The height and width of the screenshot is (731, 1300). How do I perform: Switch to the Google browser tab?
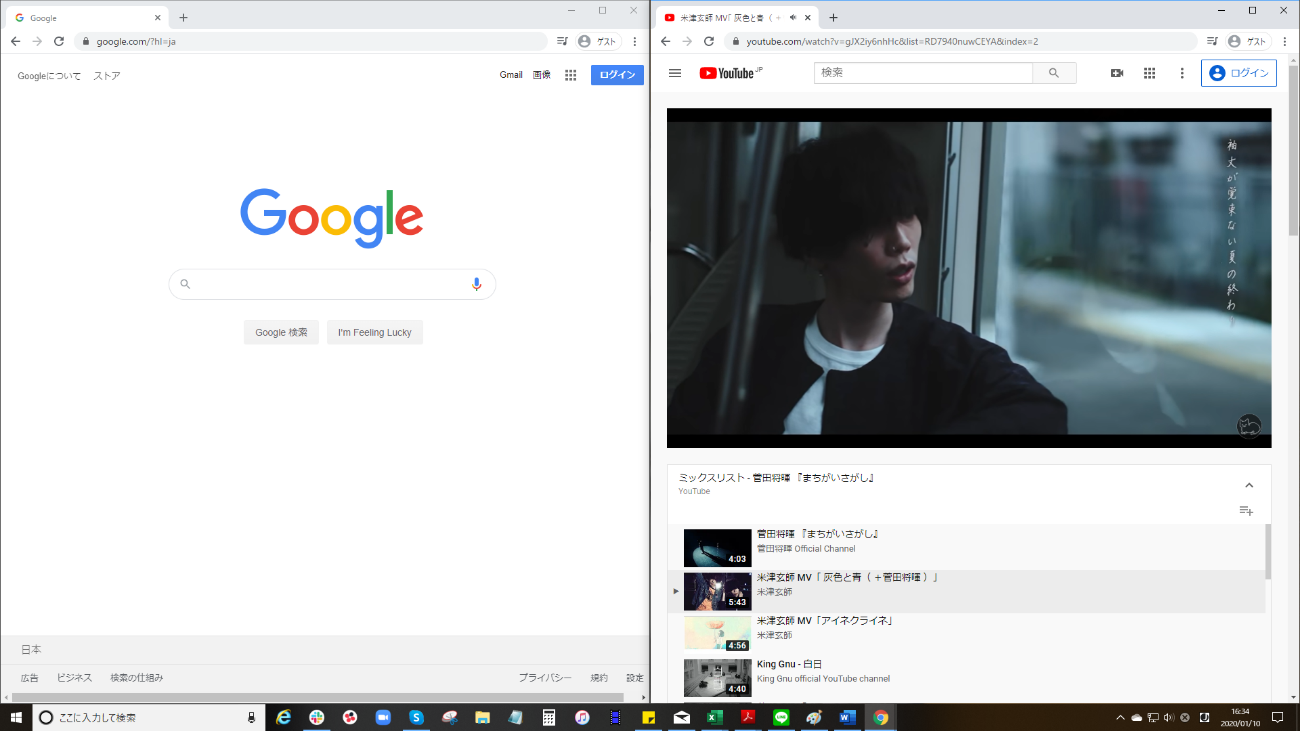[x=87, y=17]
